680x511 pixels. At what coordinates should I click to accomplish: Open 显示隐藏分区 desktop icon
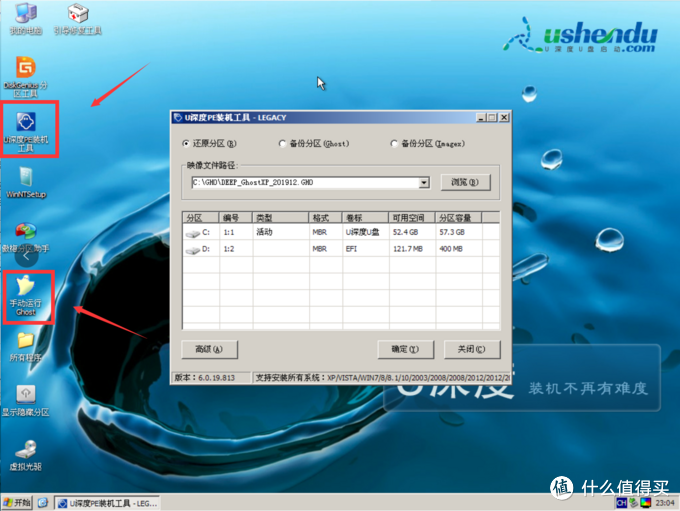pos(26,401)
